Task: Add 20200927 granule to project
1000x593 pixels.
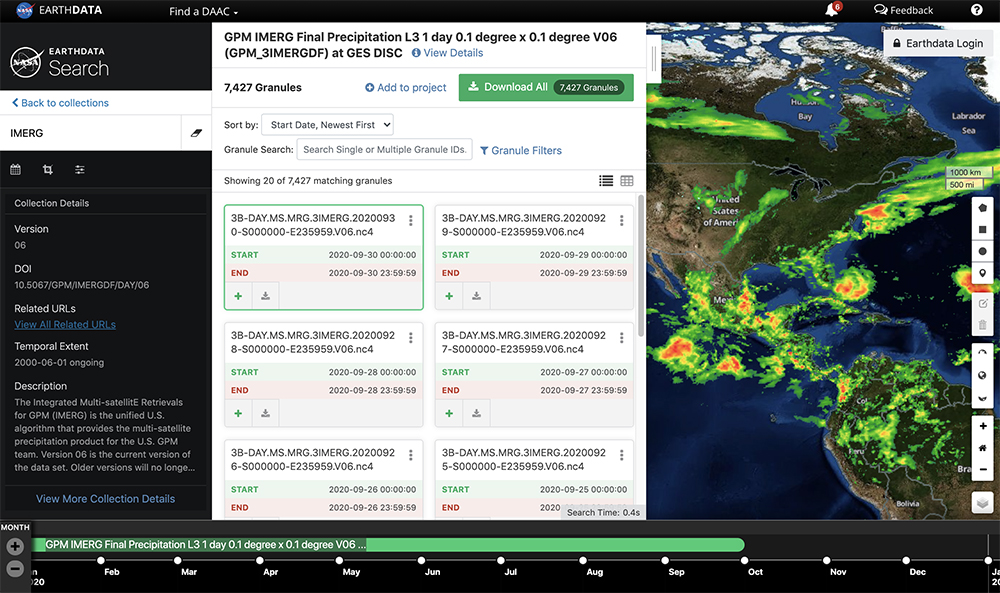Action: 449,413
